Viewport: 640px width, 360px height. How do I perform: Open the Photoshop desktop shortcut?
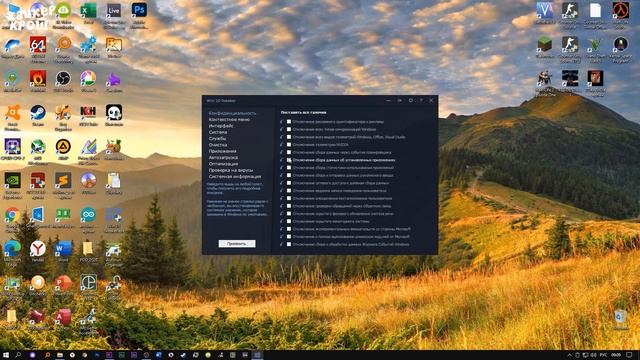pos(139,10)
